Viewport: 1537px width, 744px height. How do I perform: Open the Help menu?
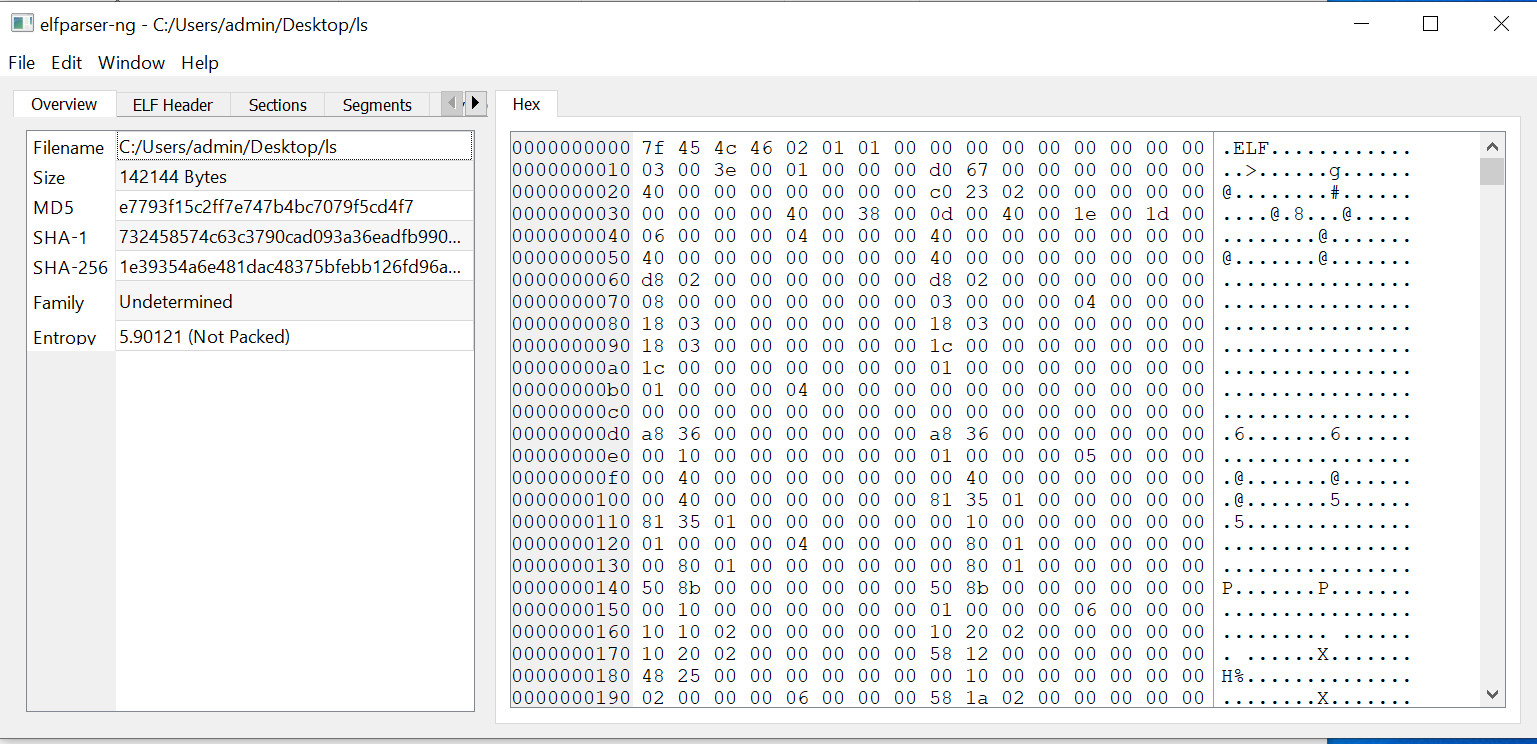tap(200, 63)
